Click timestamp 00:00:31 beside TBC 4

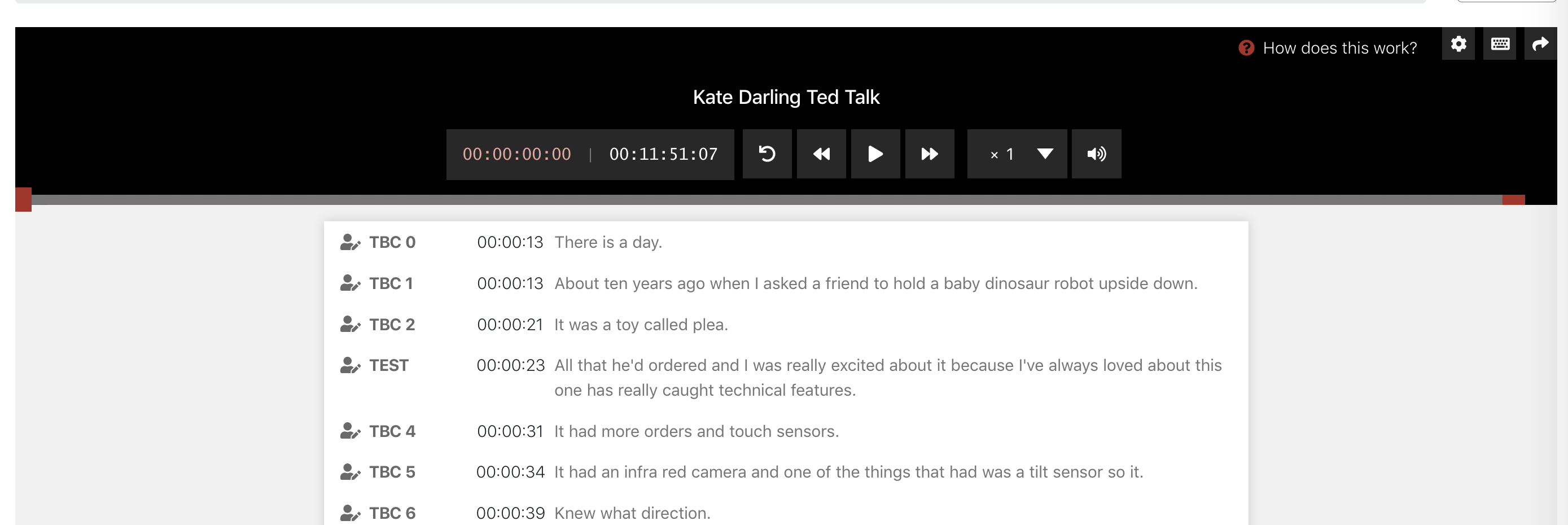point(511,431)
